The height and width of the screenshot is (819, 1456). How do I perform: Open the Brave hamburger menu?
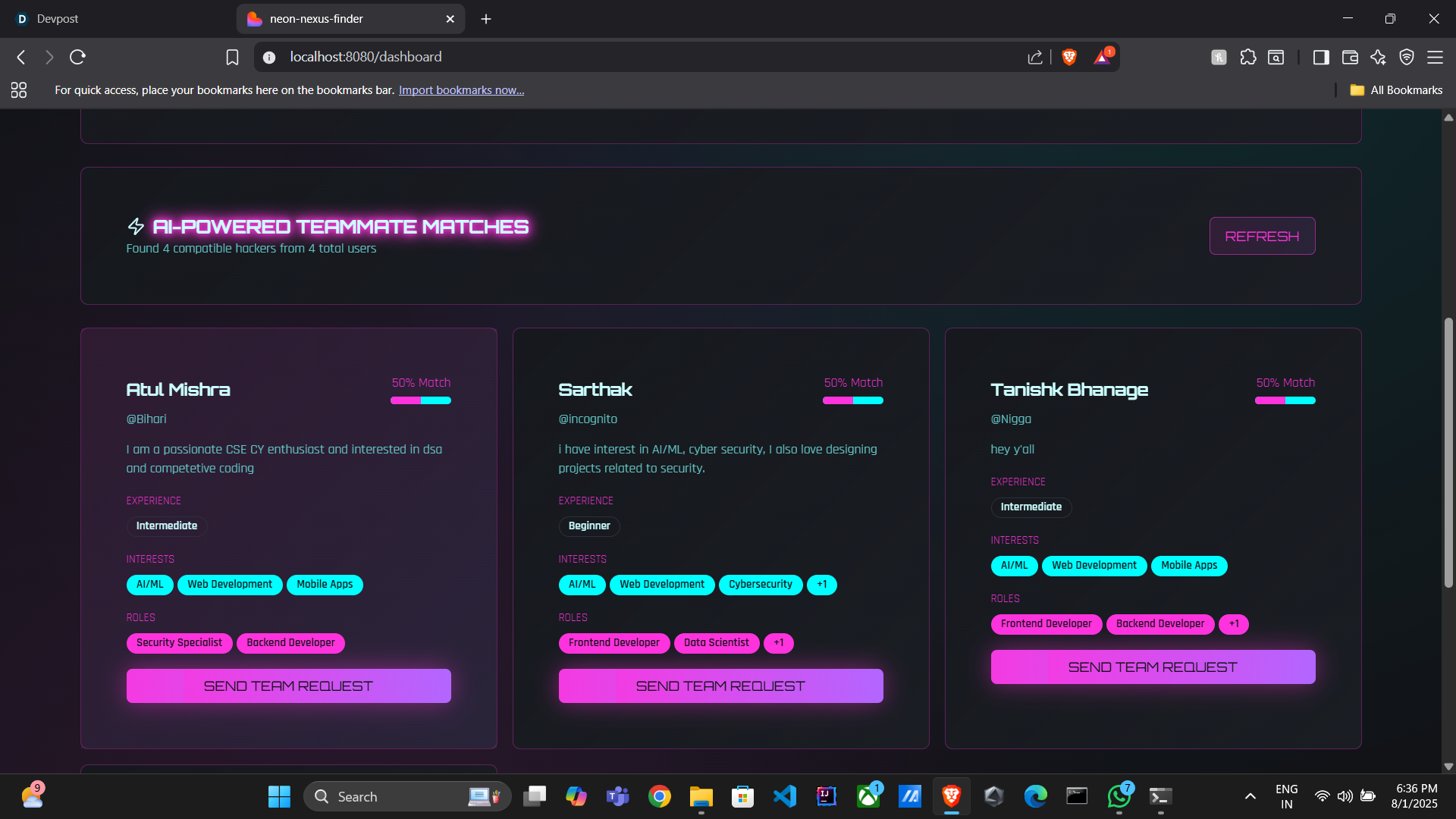tap(1435, 57)
